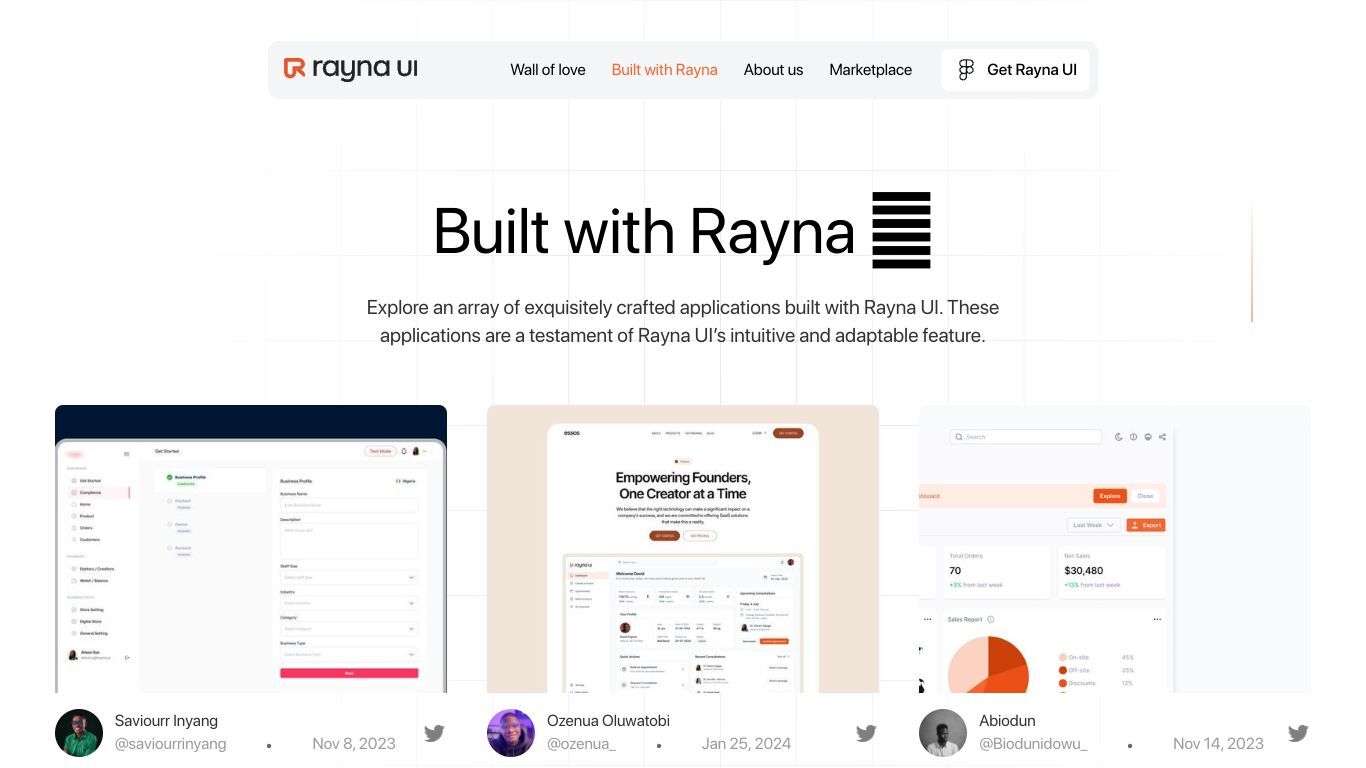Click the Built with Rayna heading
1366x768 pixels.
[x=644, y=231]
